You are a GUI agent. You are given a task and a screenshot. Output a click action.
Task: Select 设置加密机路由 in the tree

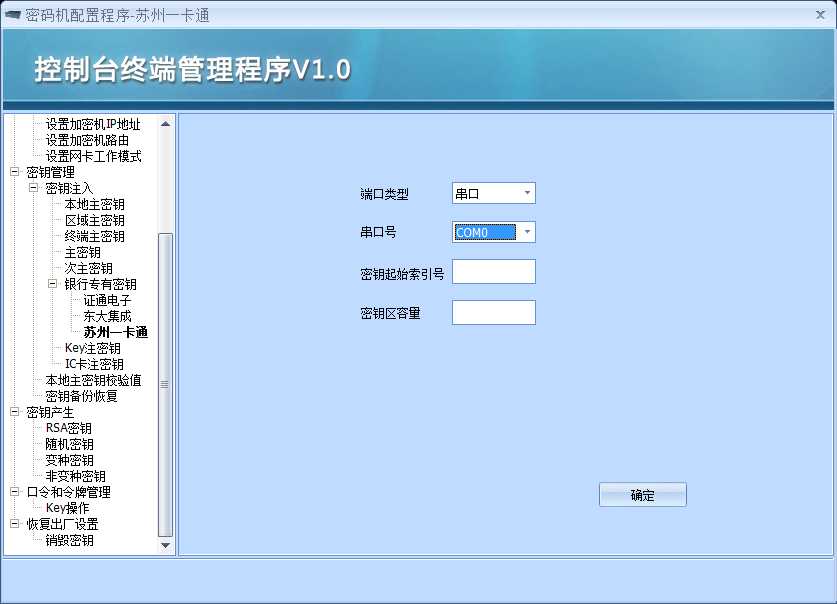click(x=87, y=140)
